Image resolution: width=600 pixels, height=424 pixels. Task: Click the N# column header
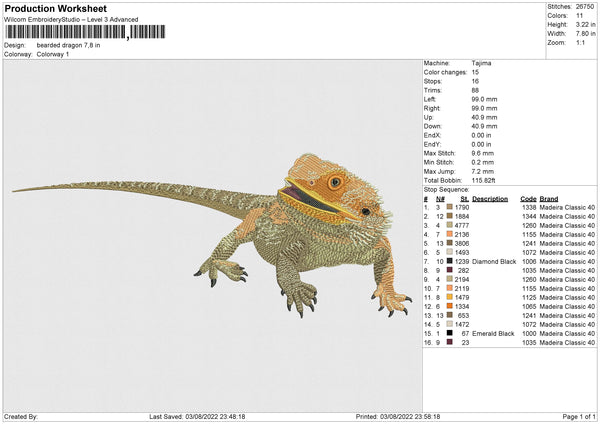[440, 198]
